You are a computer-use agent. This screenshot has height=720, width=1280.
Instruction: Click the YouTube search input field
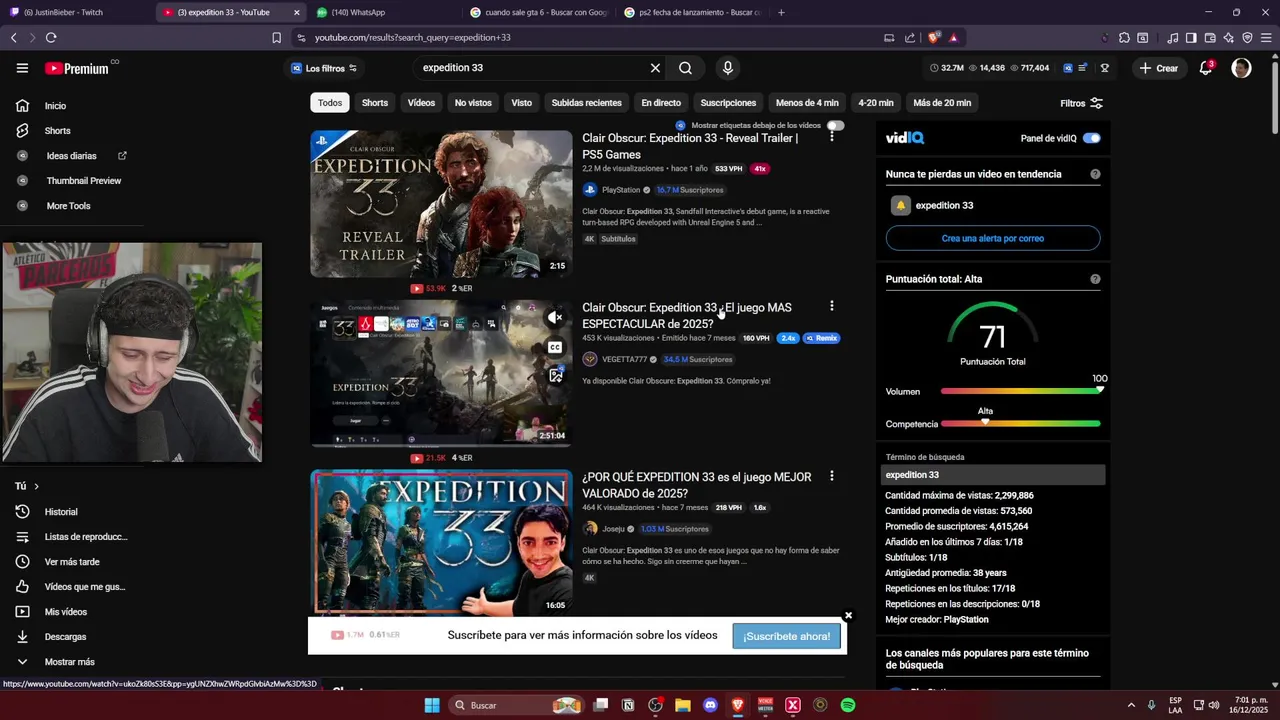pyautogui.click(x=532, y=68)
